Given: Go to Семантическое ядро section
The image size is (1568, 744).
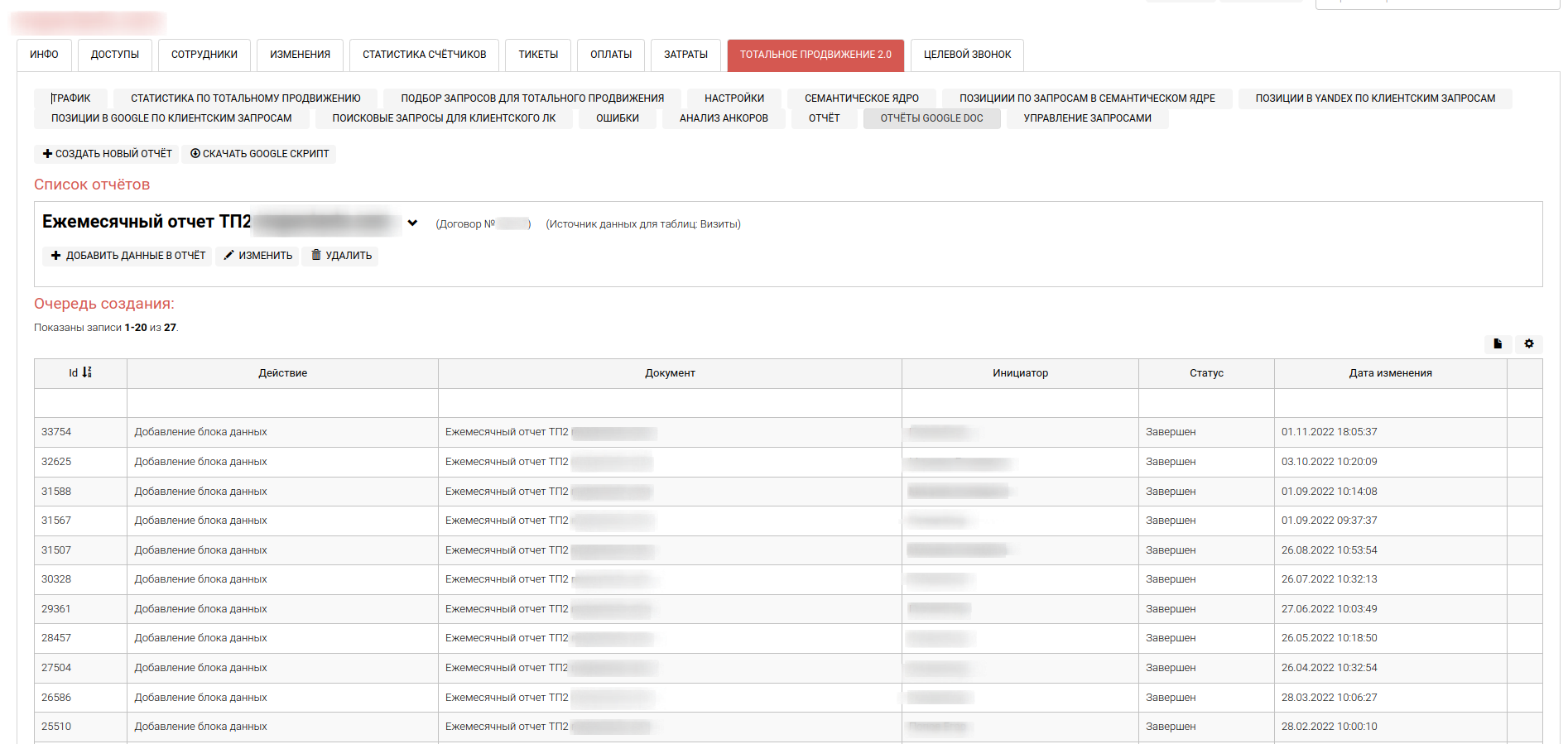Looking at the screenshot, I should coord(861,98).
